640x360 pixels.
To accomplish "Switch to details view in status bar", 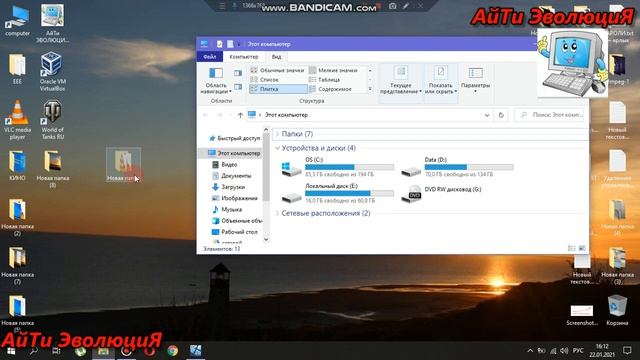I will [571, 248].
